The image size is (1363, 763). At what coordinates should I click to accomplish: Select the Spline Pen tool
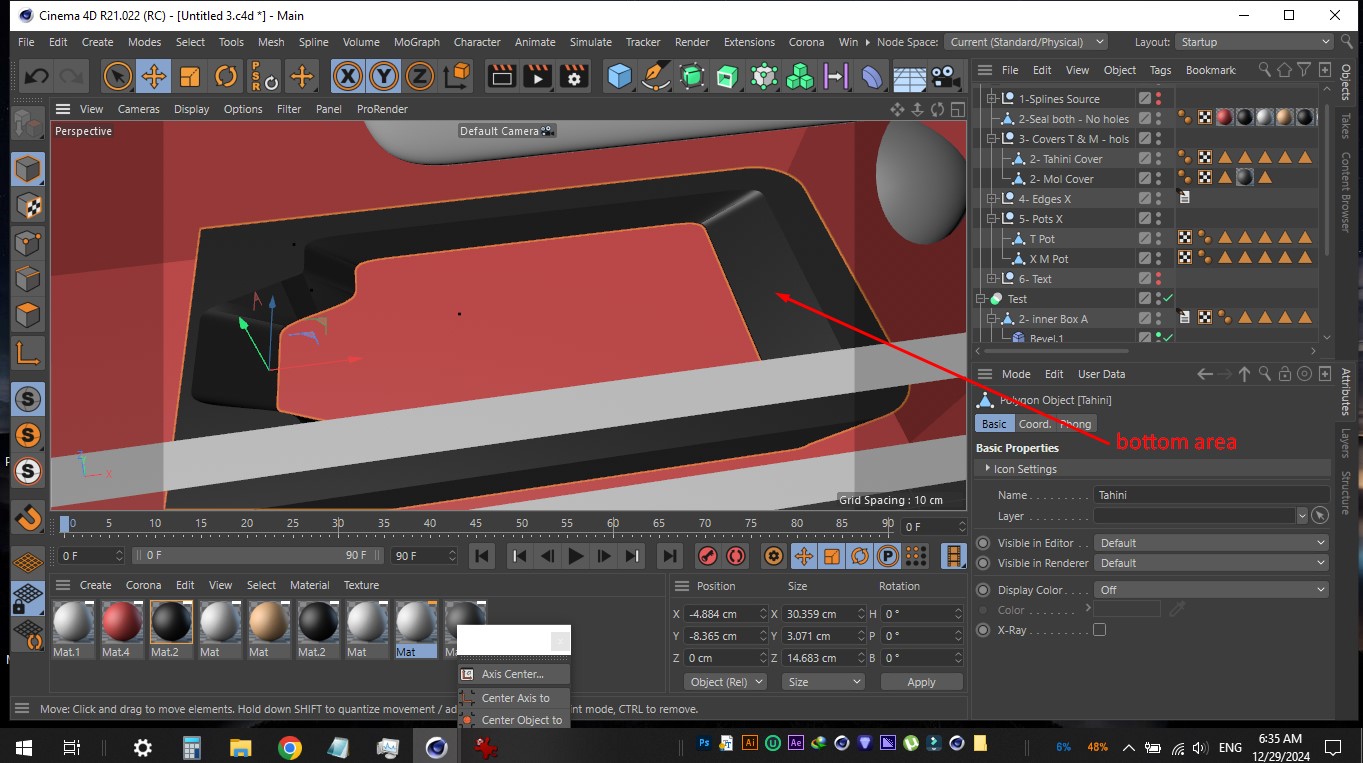[x=656, y=76]
